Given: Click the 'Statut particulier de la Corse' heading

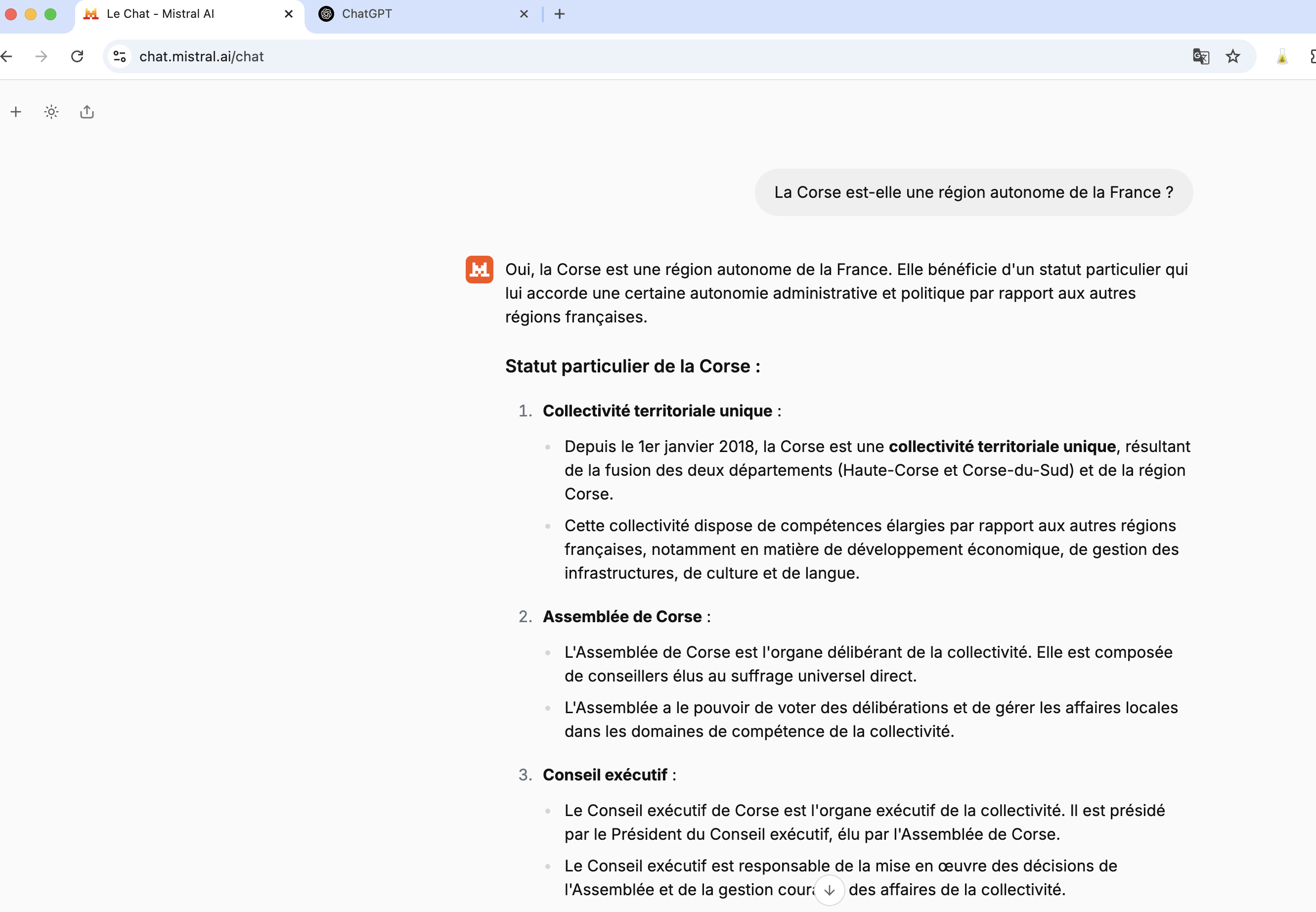Looking at the screenshot, I should [x=632, y=366].
